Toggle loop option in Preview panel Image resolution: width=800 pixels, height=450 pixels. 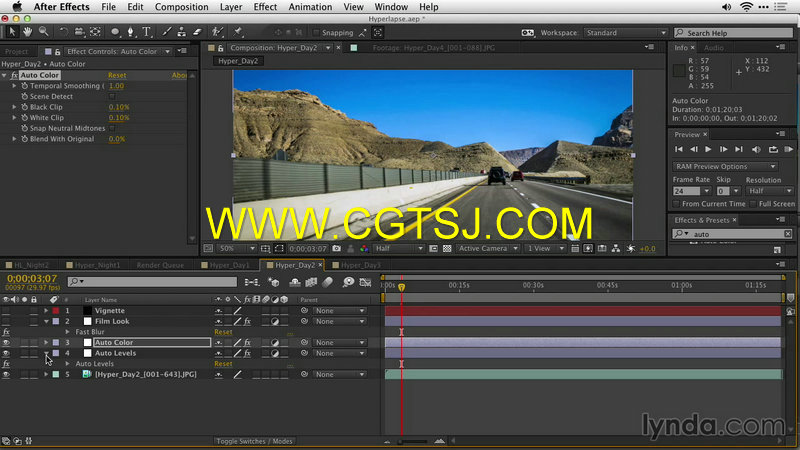pos(773,149)
